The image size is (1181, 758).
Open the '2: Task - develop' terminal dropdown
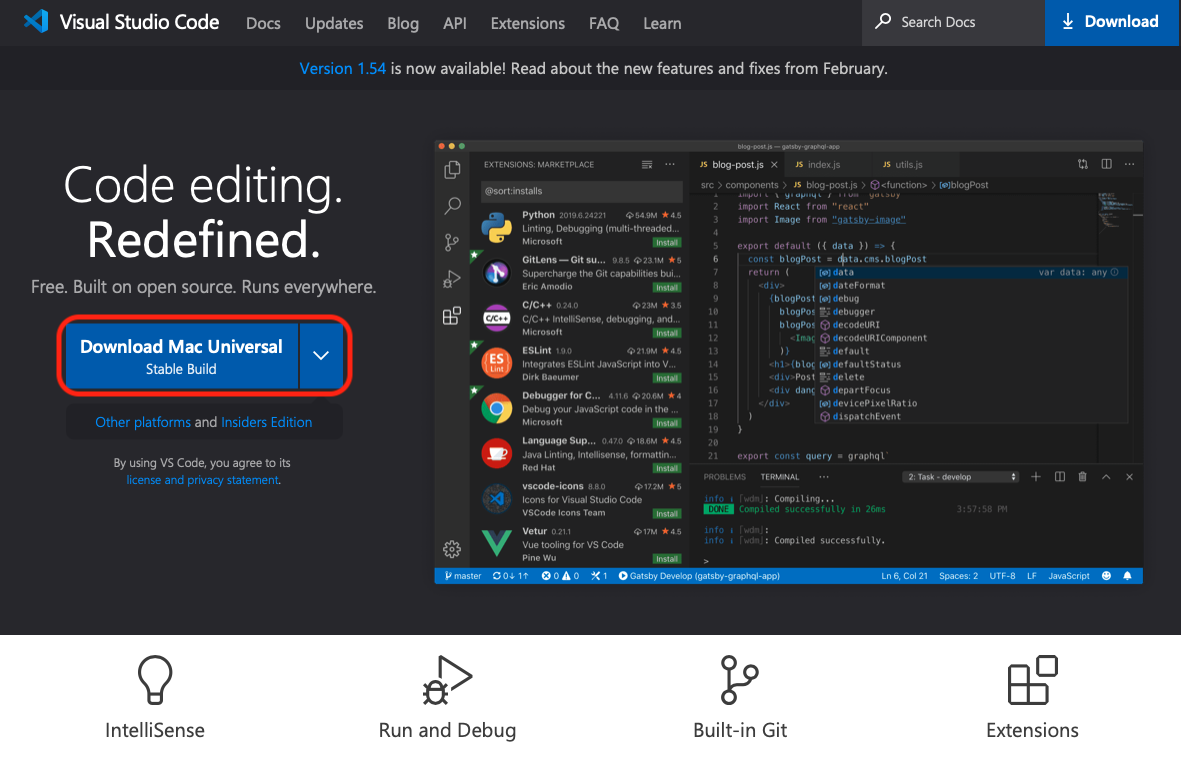(961, 477)
